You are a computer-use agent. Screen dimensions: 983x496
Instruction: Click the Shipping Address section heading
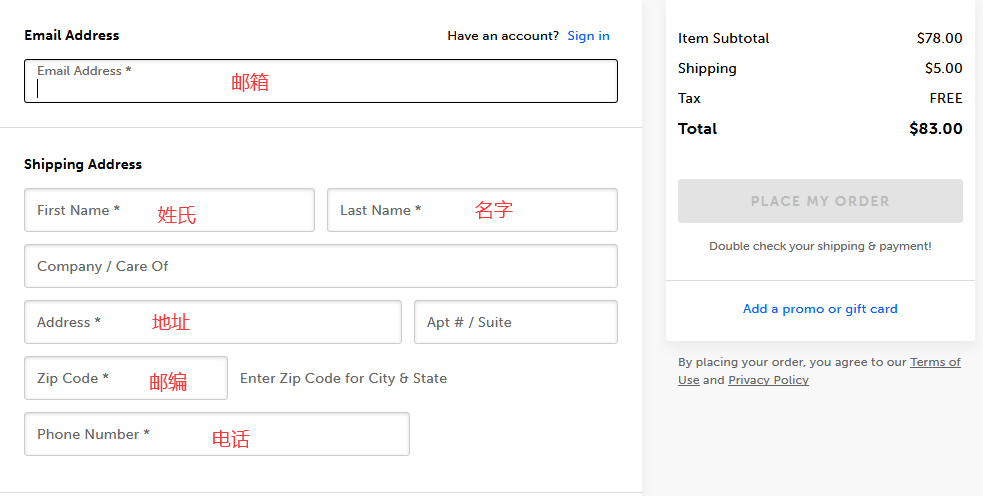(x=83, y=164)
